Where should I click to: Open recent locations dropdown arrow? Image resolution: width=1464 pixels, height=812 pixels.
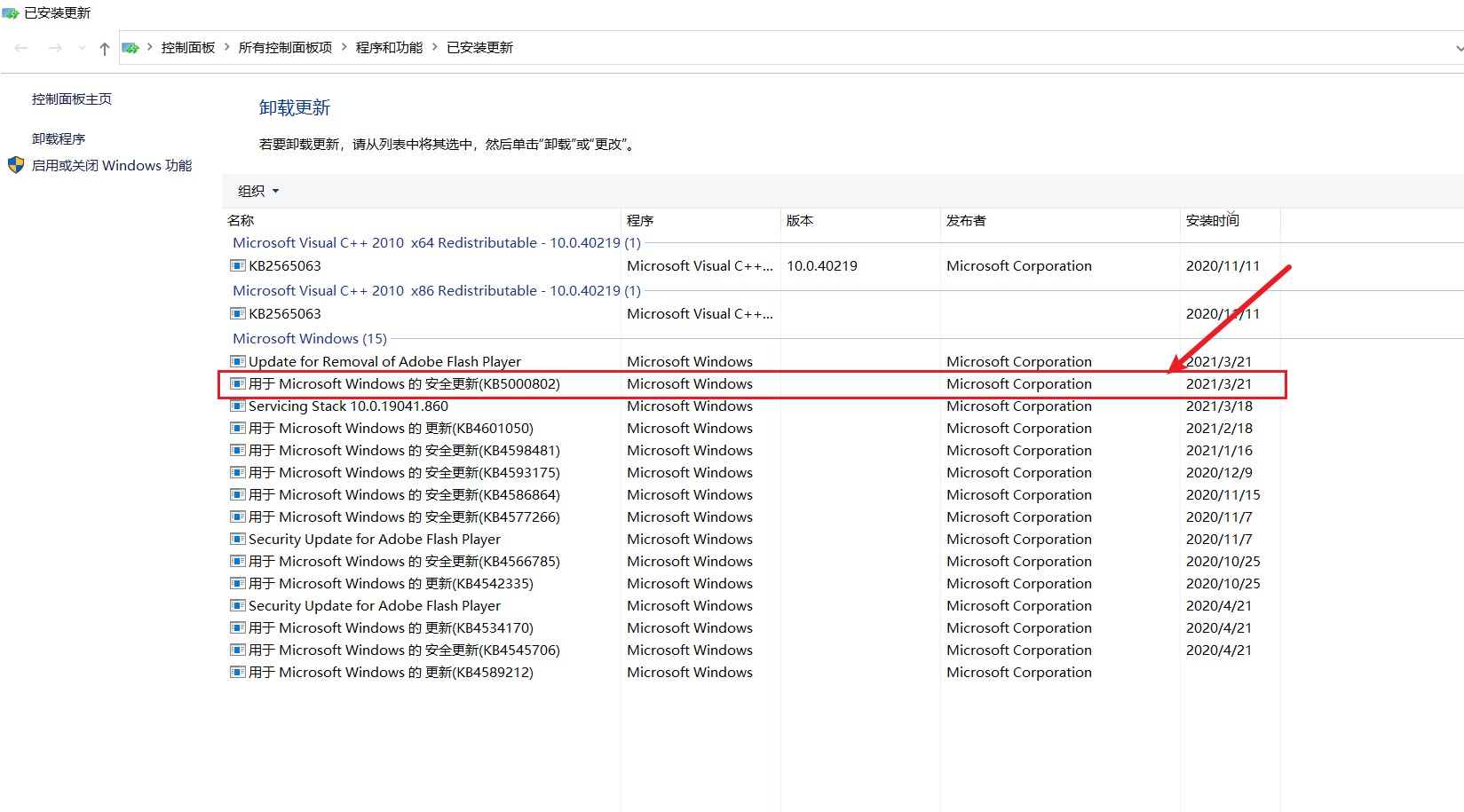[82, 48]
